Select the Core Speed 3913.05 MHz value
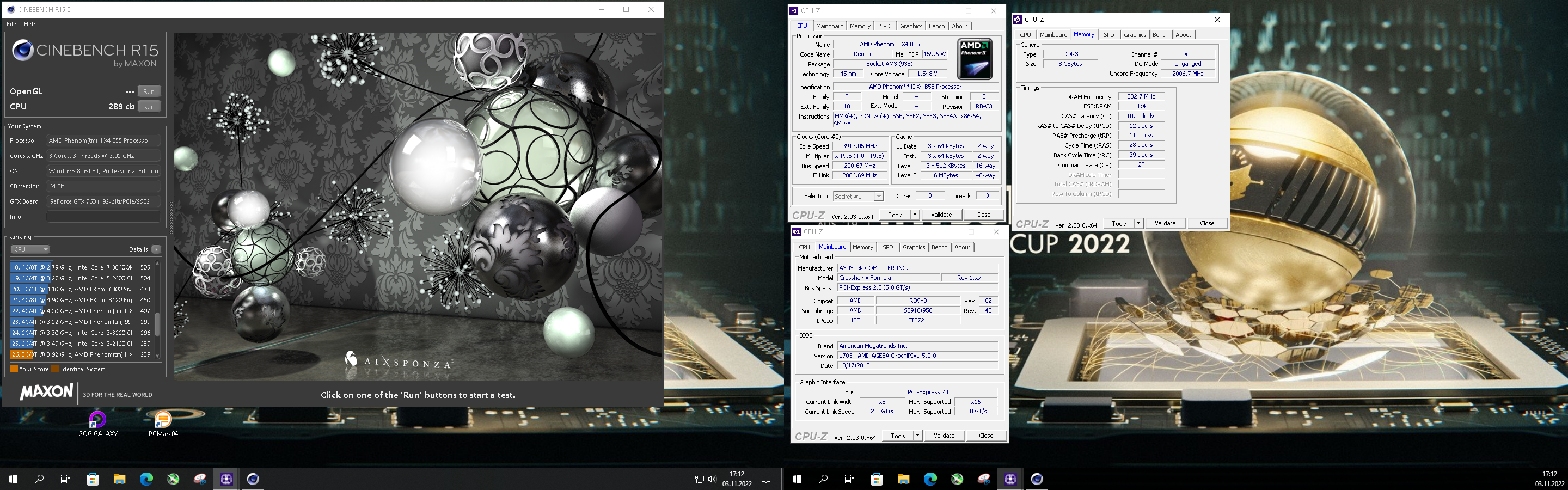1568x490 pixels. (x=860, y=146)
